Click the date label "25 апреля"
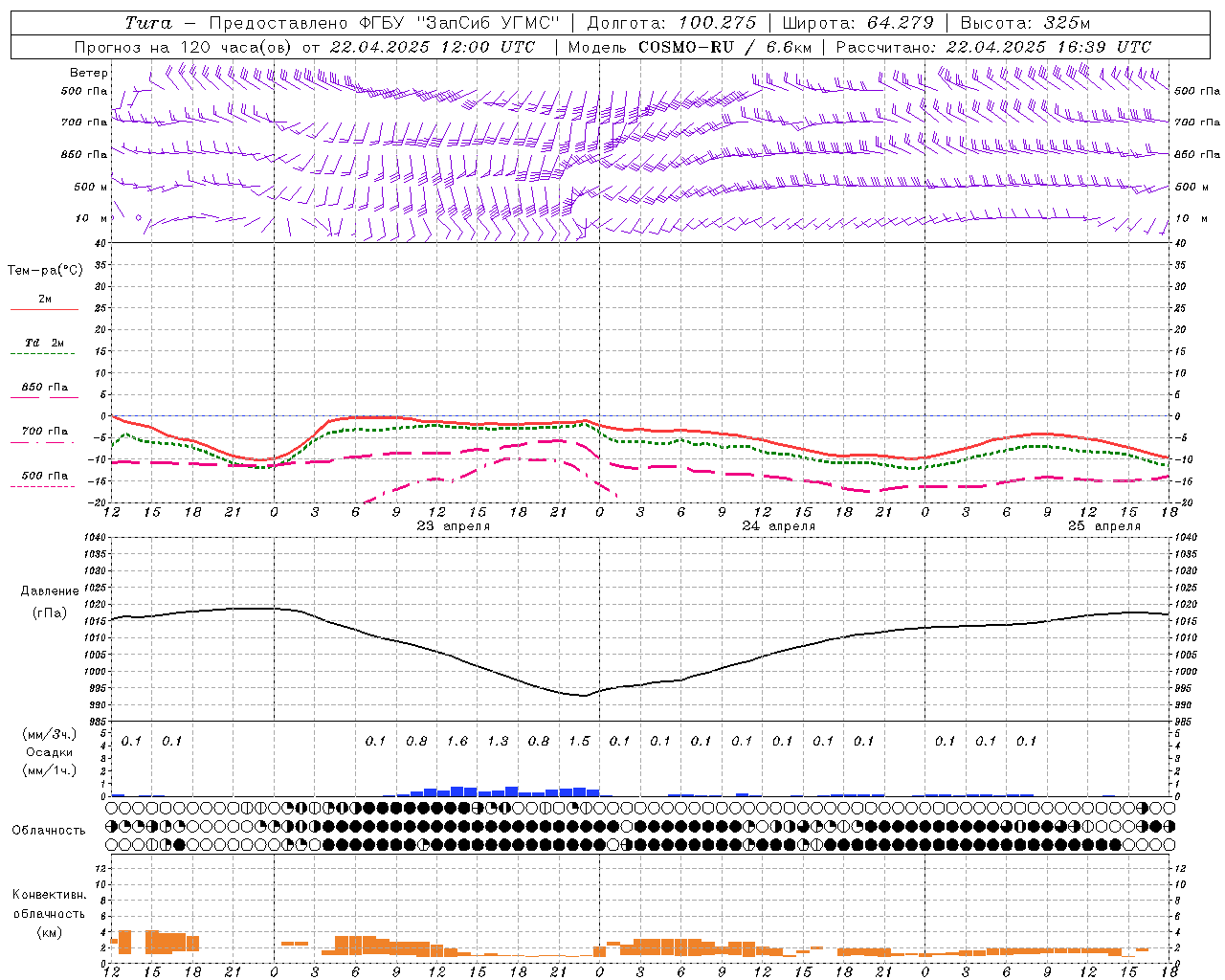 (x=1104, y=525)
